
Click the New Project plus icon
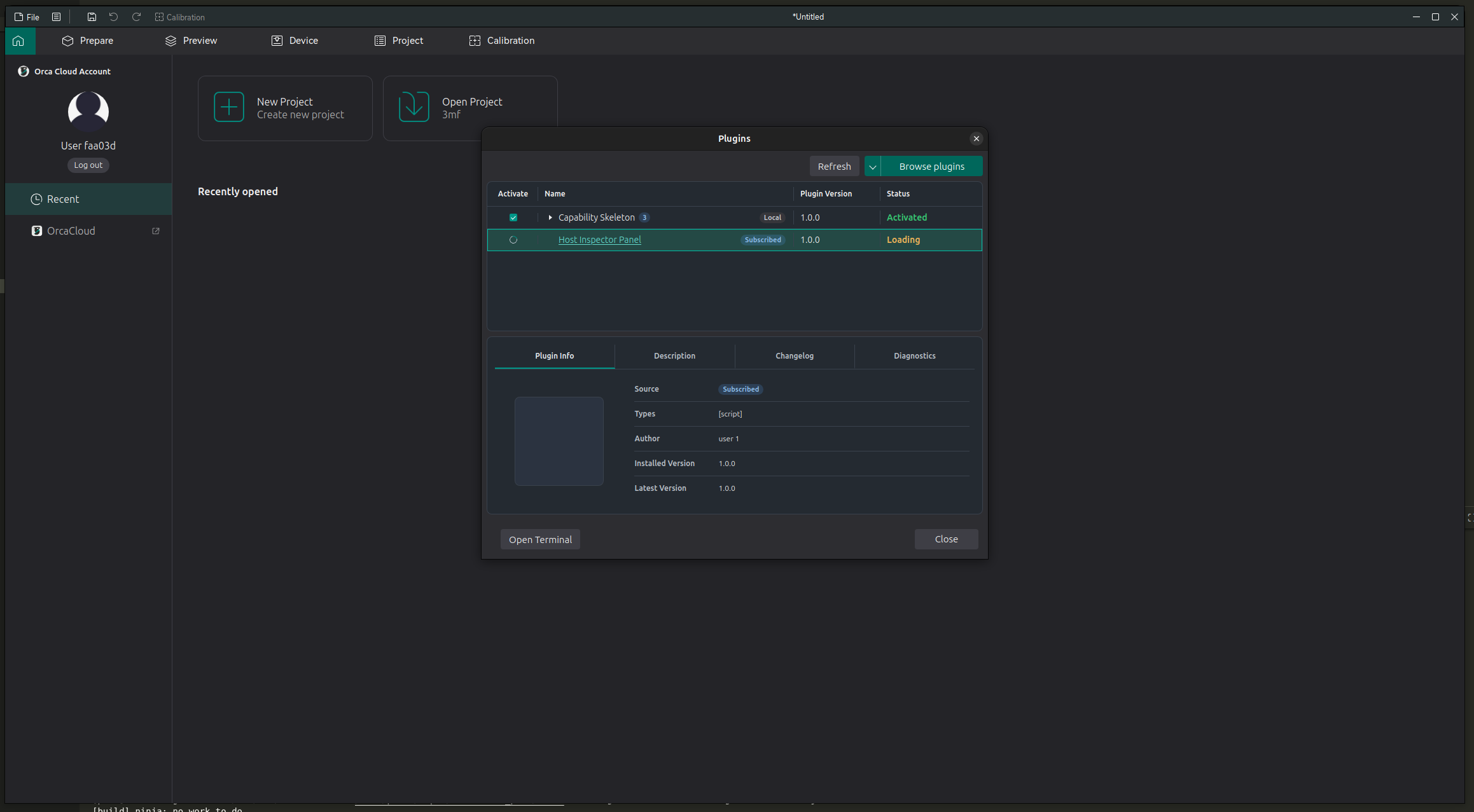(x=229, y=107)
